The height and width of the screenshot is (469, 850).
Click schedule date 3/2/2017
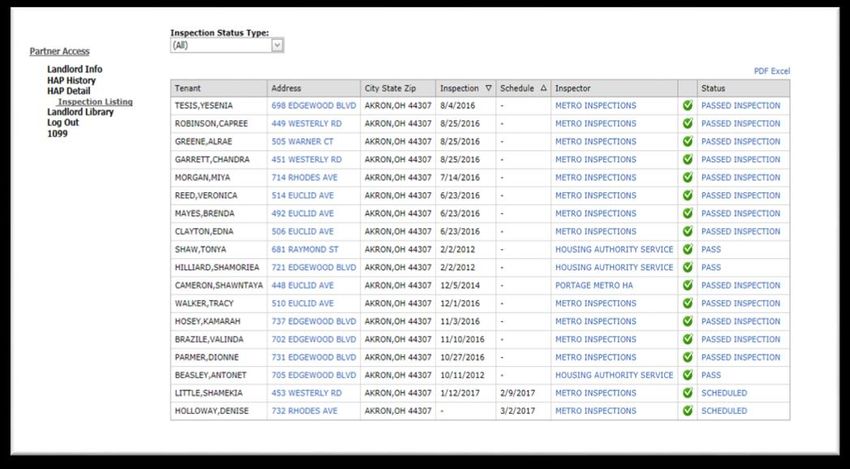point(517,410)
